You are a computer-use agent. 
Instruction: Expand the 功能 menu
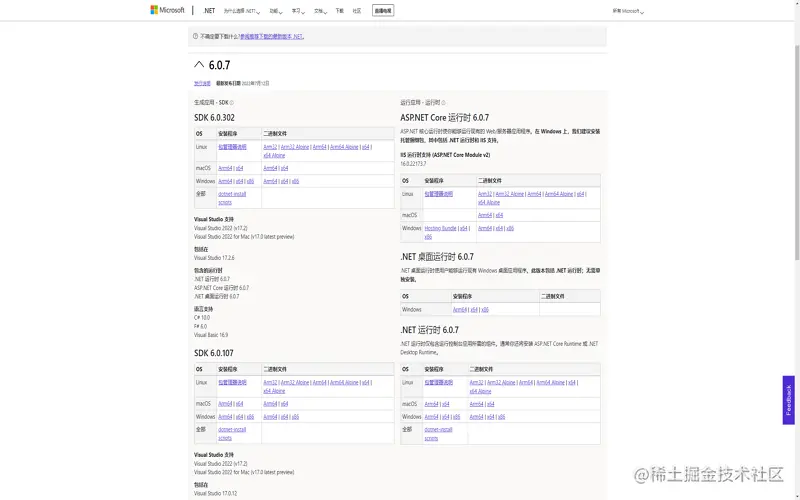click(276, 11)
